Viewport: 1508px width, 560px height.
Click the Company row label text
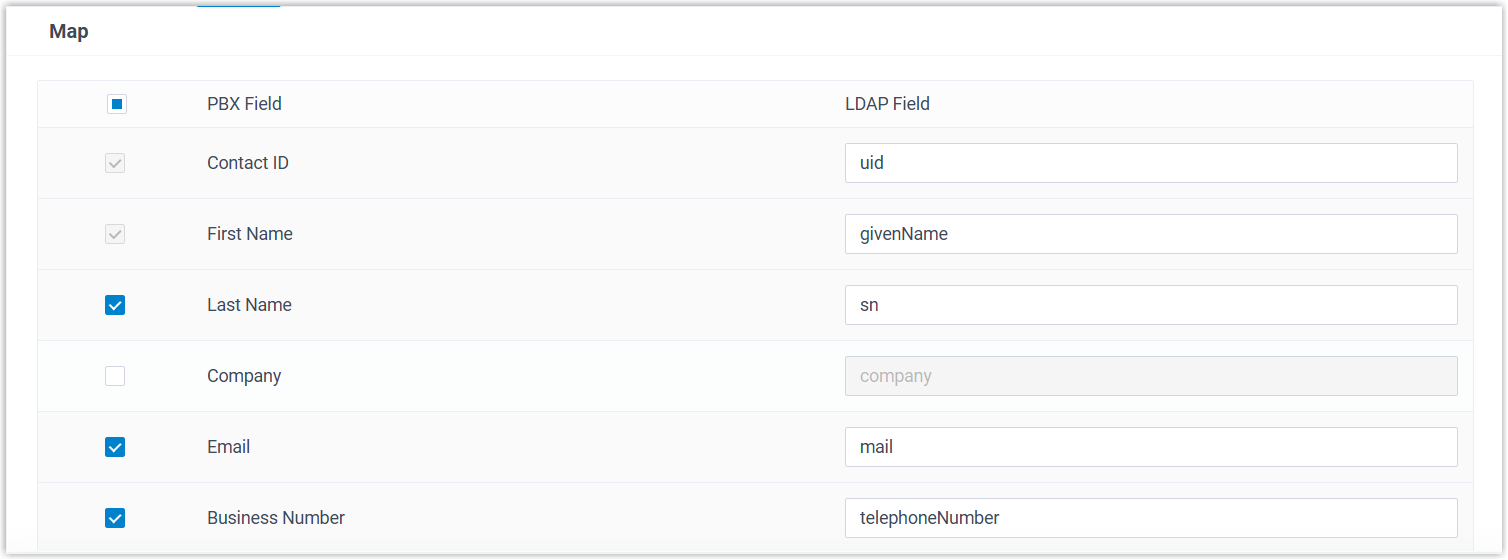click(x=244, y=376)
